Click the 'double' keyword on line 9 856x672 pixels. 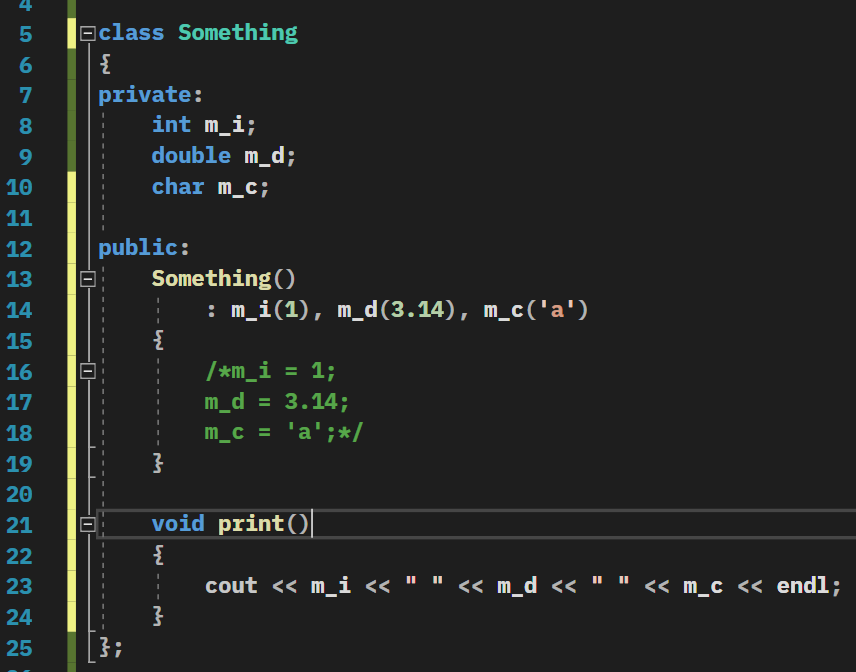pyautogui.click(x=191, y=156)
